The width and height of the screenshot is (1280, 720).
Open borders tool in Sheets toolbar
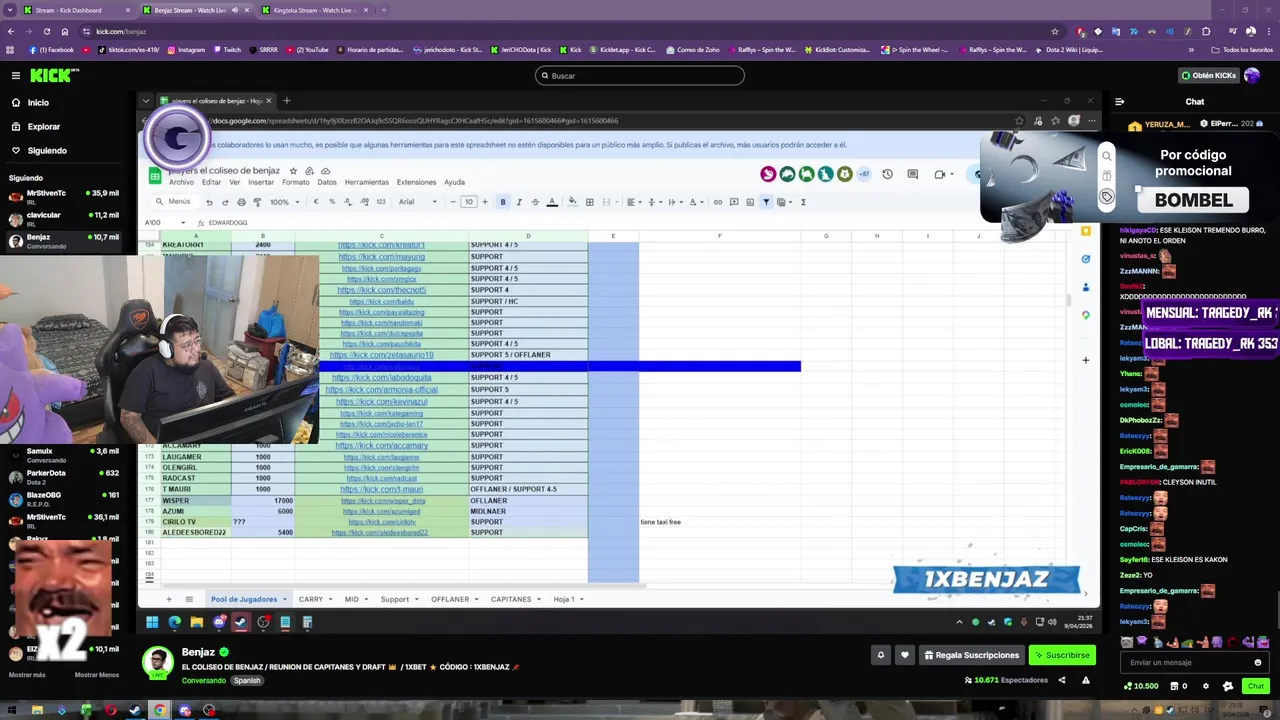[x=589, y=202]
